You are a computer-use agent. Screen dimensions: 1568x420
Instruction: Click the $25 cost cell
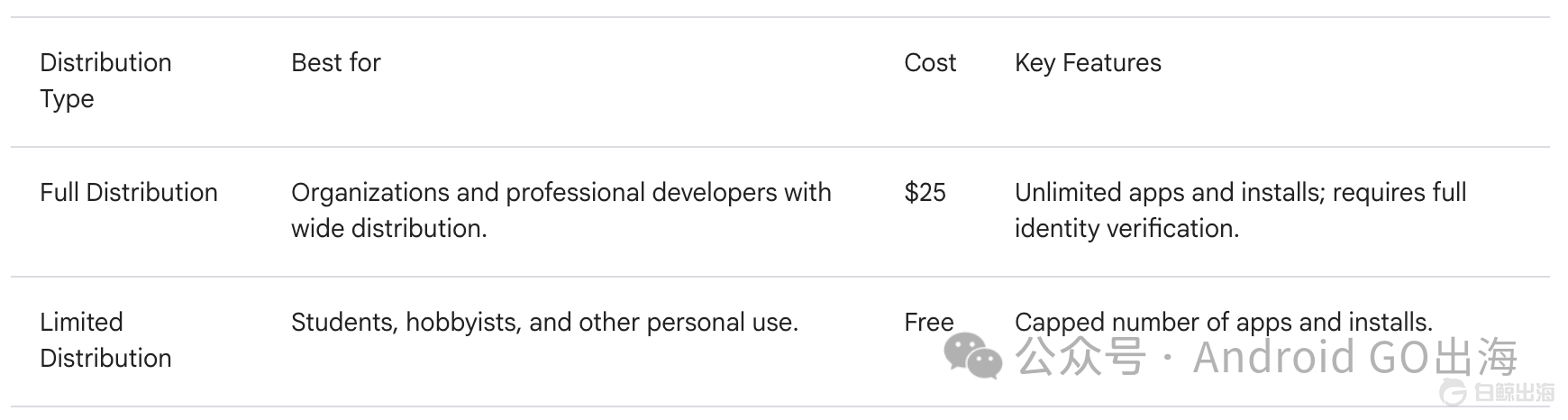click(925, 193)
